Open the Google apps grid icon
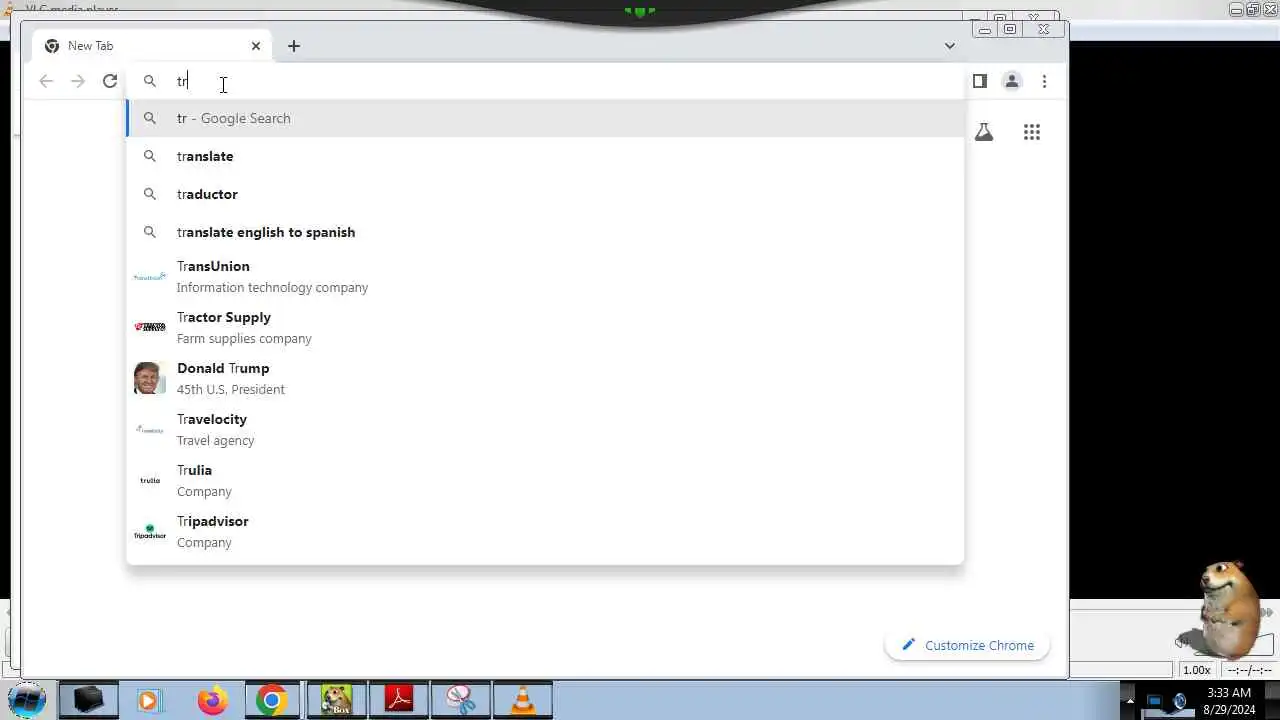The image size is (1280, 720). pyautogui.click(x=1032, y=132)
